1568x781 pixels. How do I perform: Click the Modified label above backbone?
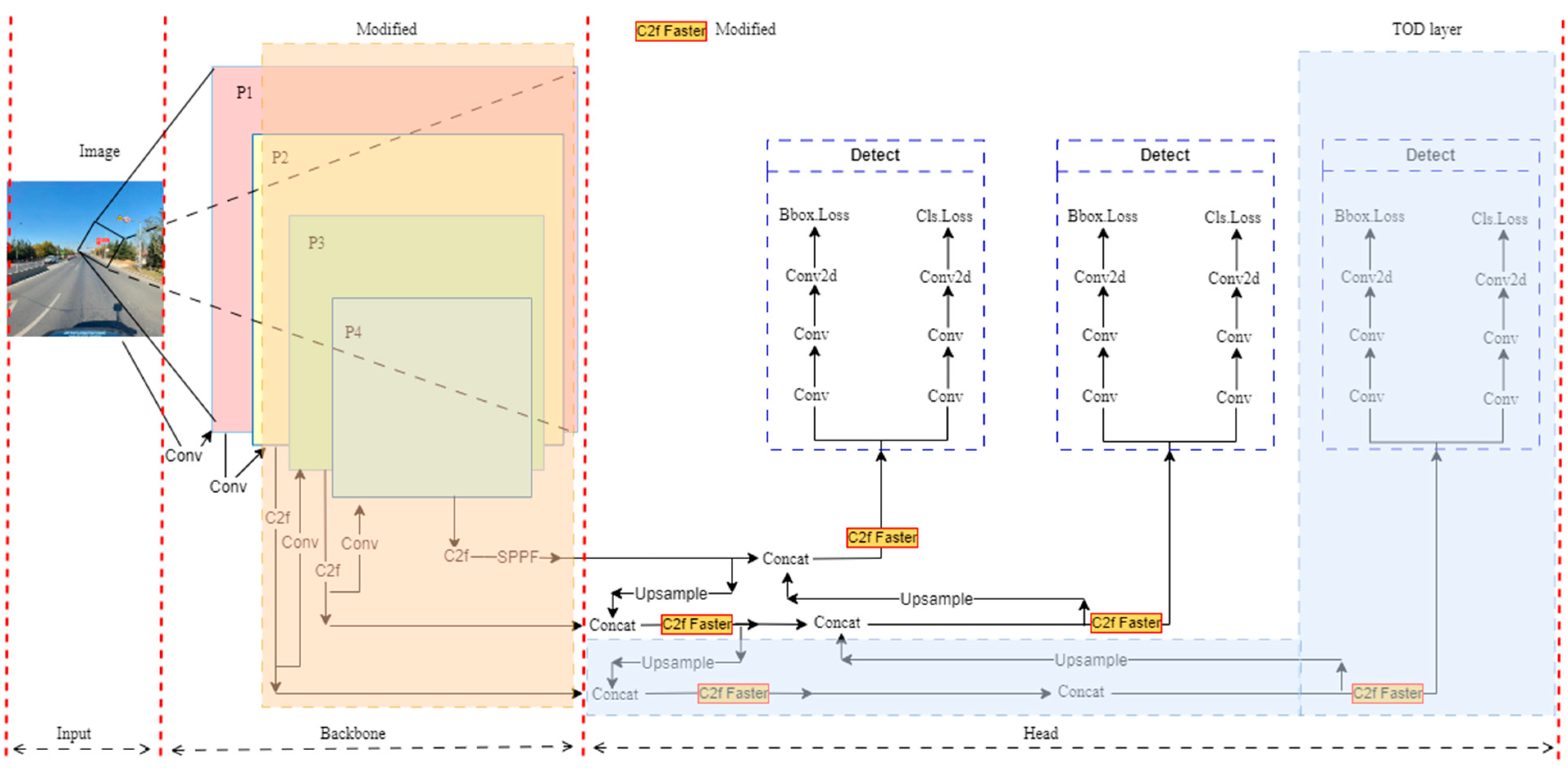point(386,29)
